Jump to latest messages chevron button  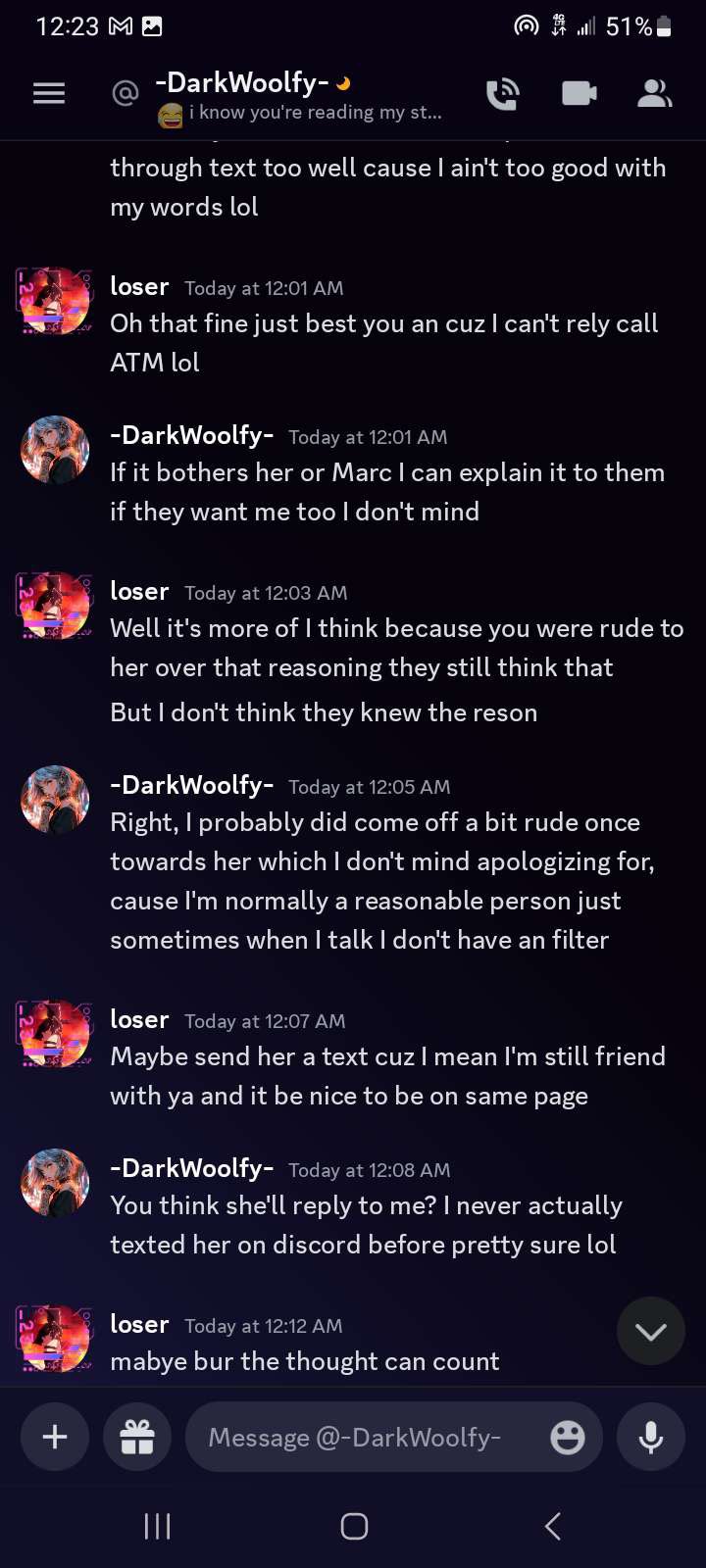pos(651,1331)
